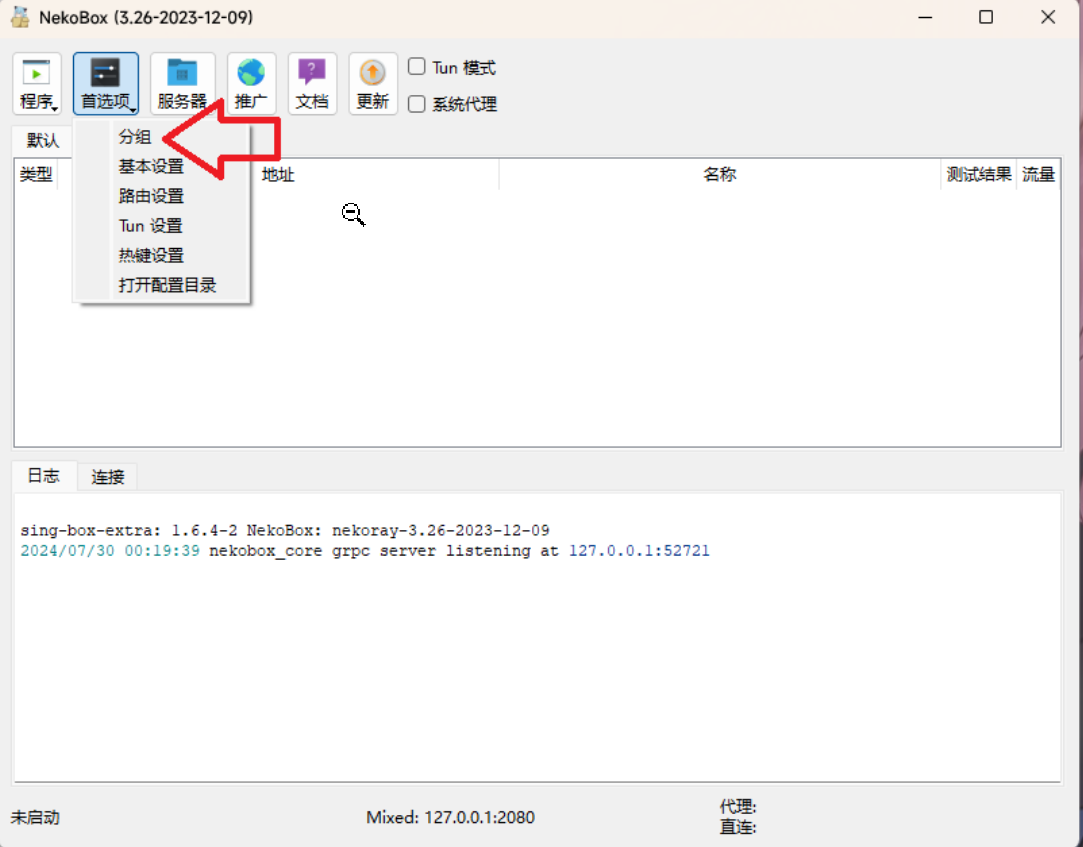This screenshot has height=847, width=1083.
Task: Sort by the 名称 column header
Action: tap(720, 174)
